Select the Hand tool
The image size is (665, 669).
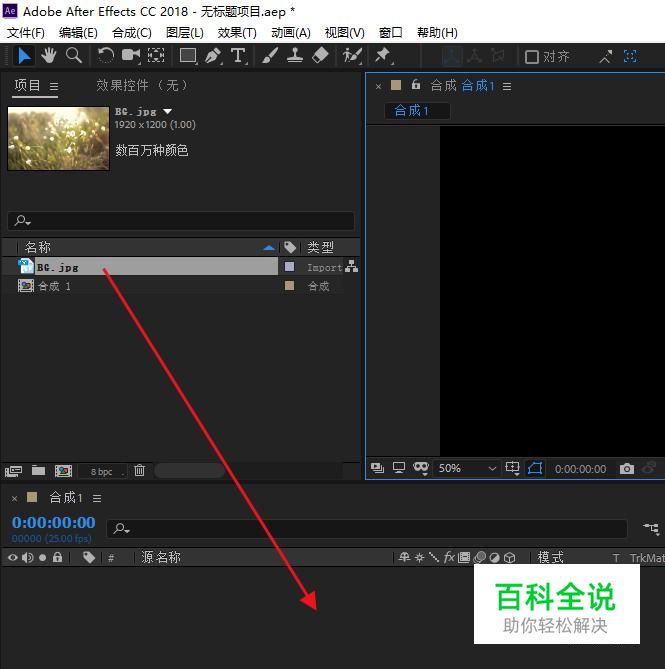click(49, 56)
